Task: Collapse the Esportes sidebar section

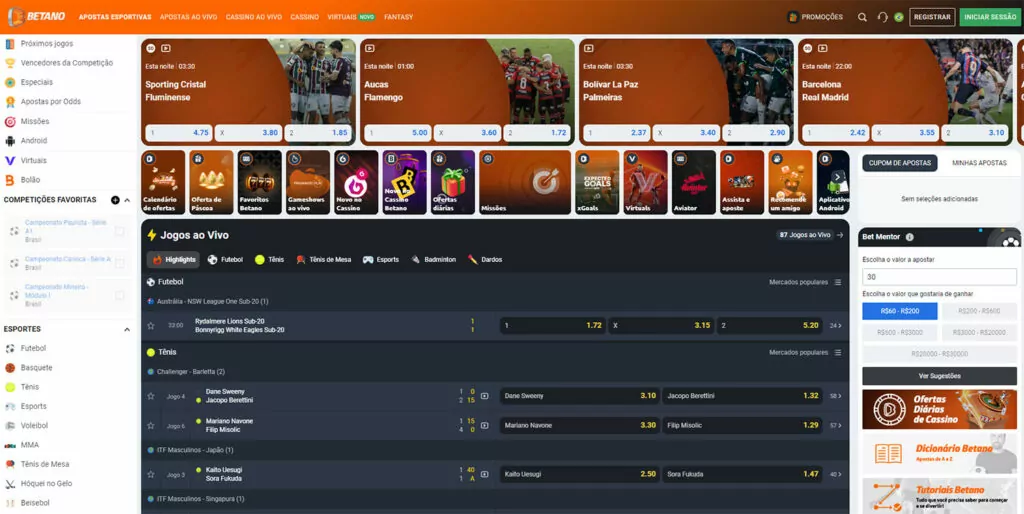Action: tap(127, 329)
